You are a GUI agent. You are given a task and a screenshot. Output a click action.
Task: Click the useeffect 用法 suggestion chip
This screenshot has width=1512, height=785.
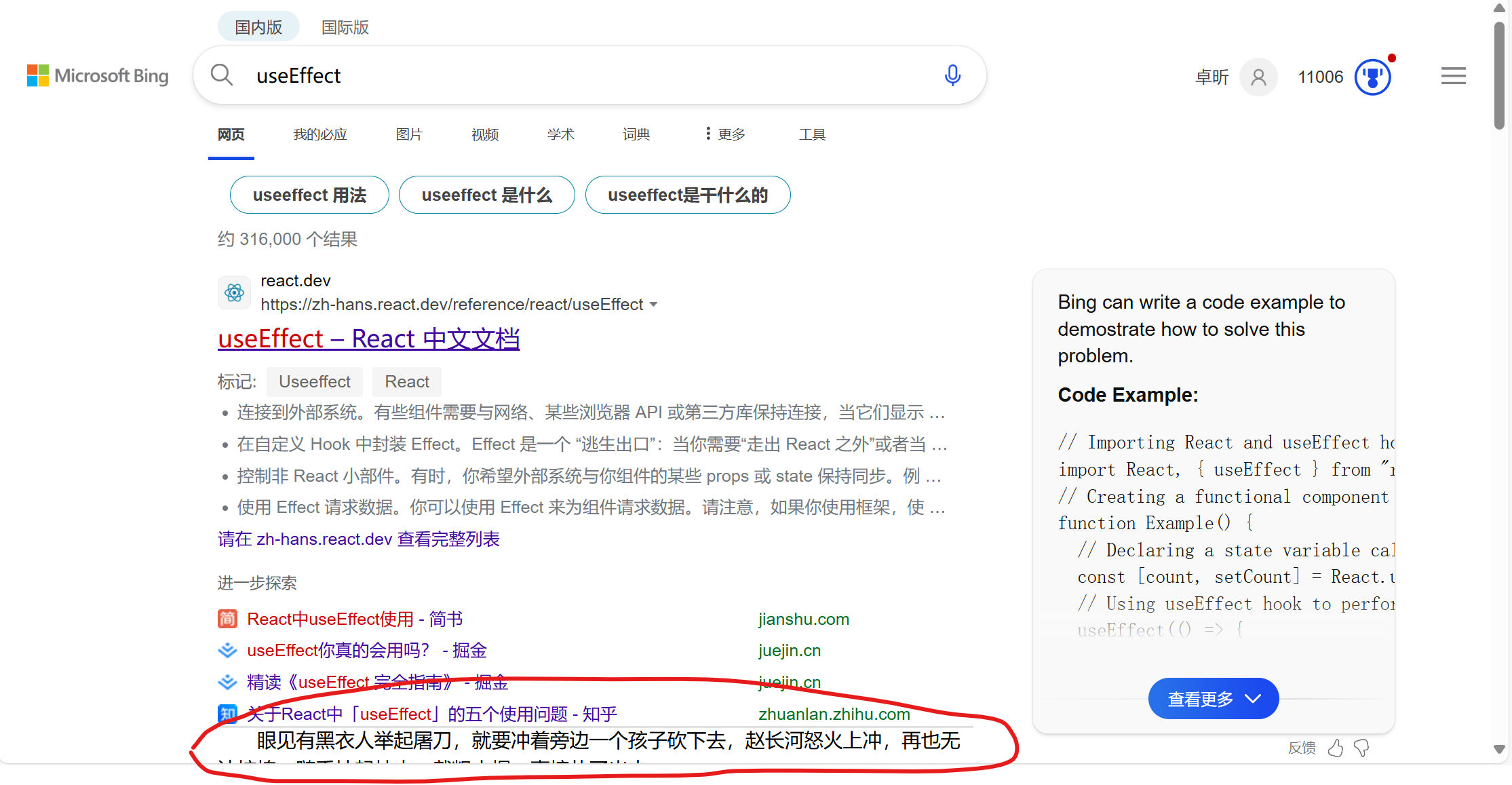(309, 195)
